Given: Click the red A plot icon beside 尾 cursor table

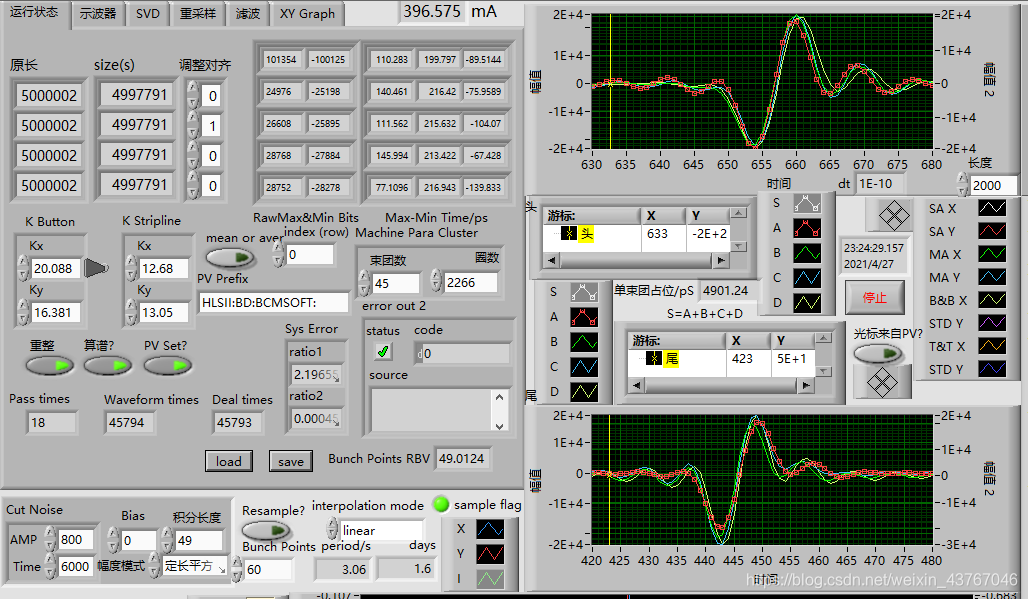Looking at the screenshot, I should (x=583, y=317).
